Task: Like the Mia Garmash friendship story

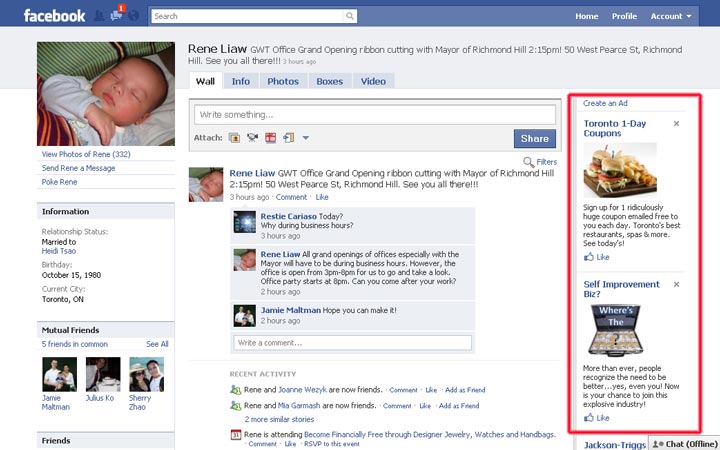Action: pos(425,406)
